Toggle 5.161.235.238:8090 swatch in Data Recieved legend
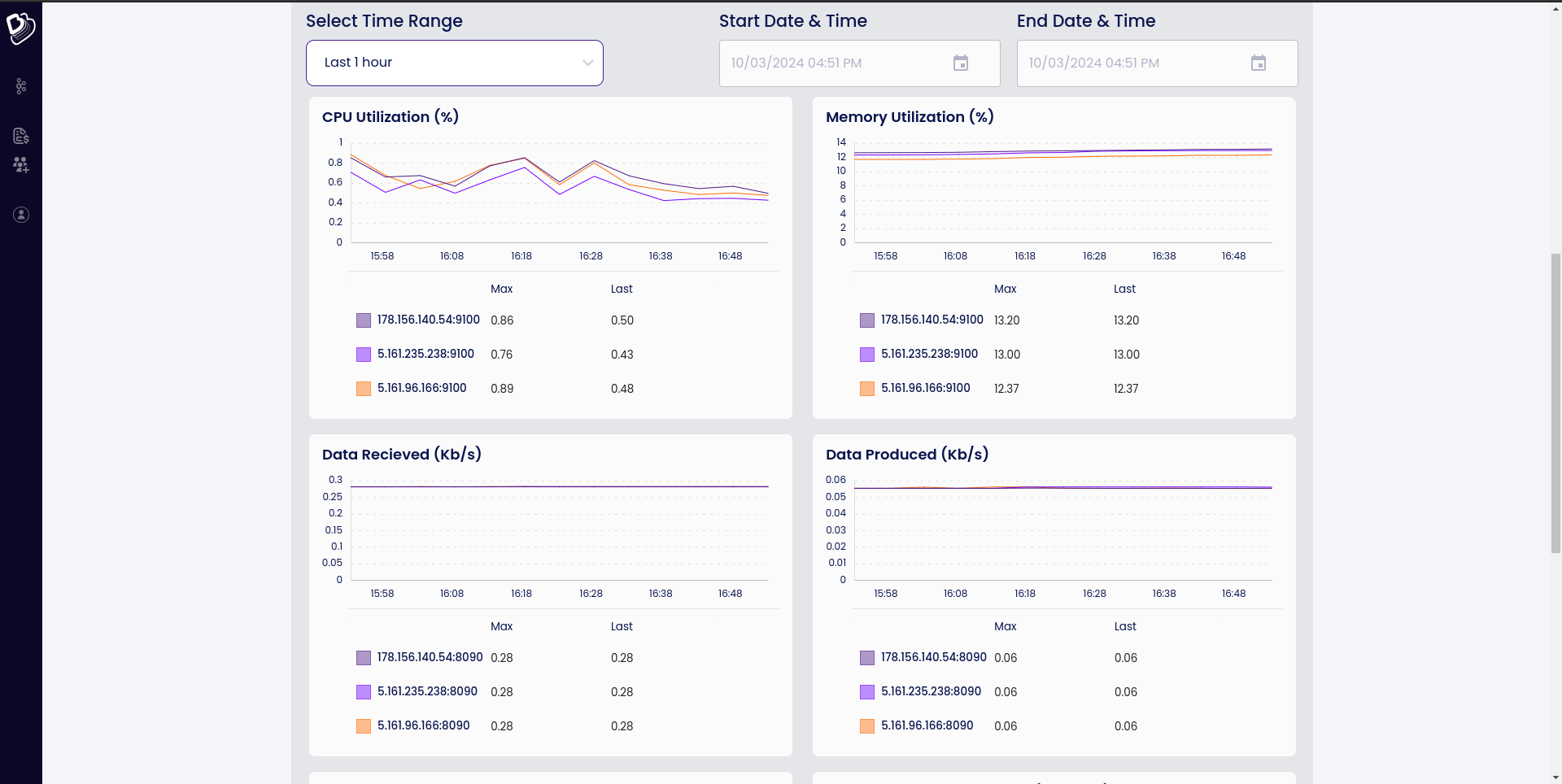 364,692
